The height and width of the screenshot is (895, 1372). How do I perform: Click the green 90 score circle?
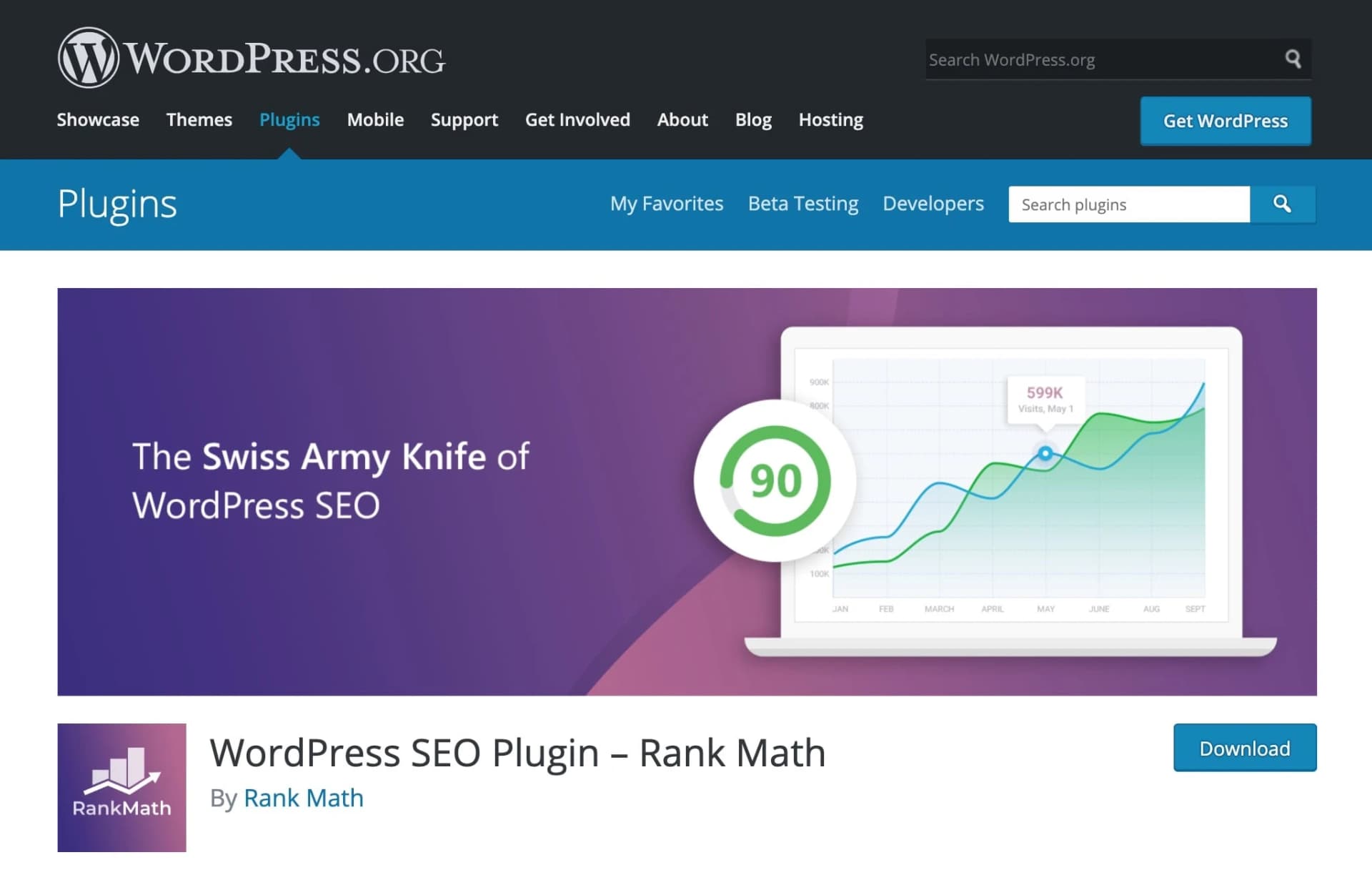[775, 480]
